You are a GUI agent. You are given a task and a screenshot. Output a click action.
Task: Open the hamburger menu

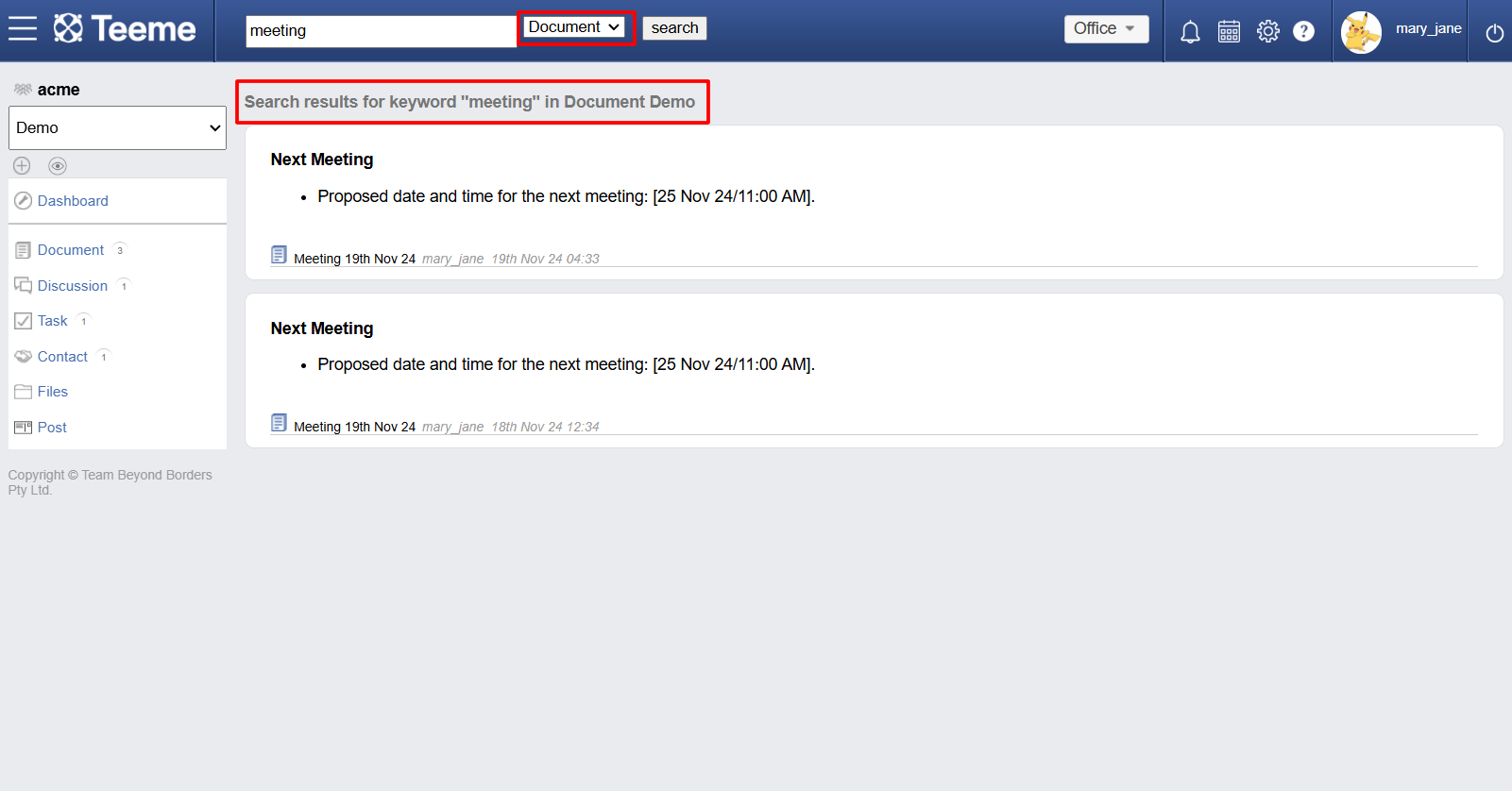23,29
